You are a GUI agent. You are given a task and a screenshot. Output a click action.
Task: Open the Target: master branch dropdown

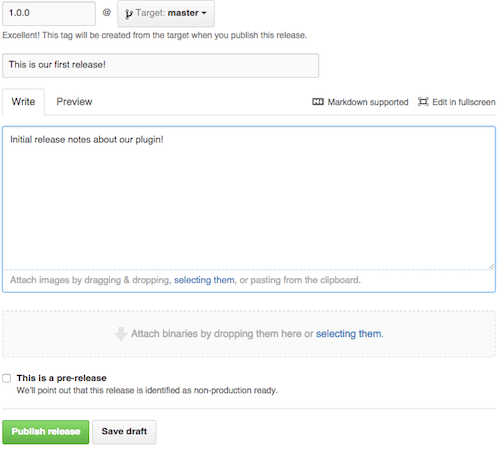click(x=166, y=13)
